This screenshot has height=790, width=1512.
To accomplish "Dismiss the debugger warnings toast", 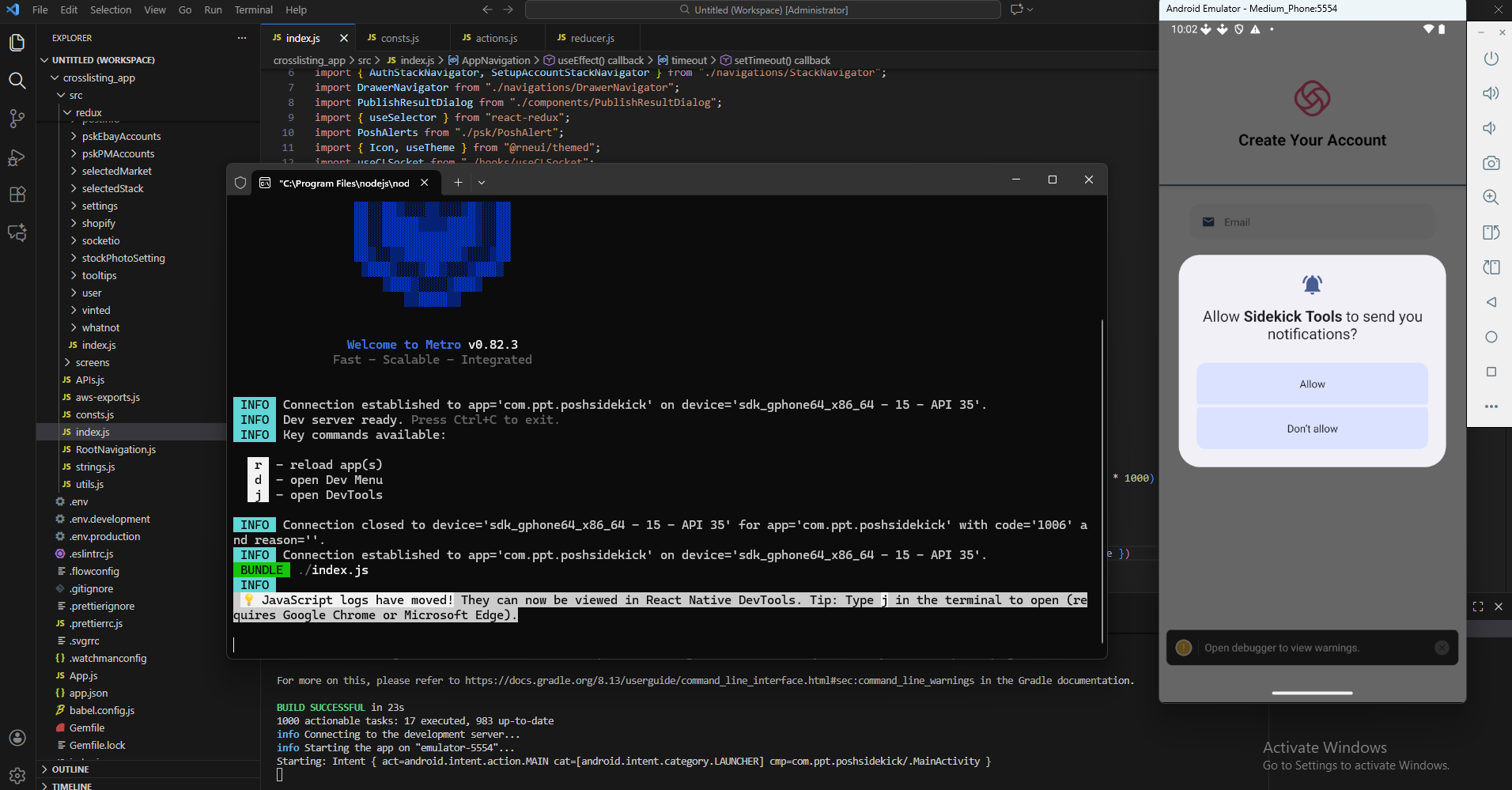I will [1442, 648].
